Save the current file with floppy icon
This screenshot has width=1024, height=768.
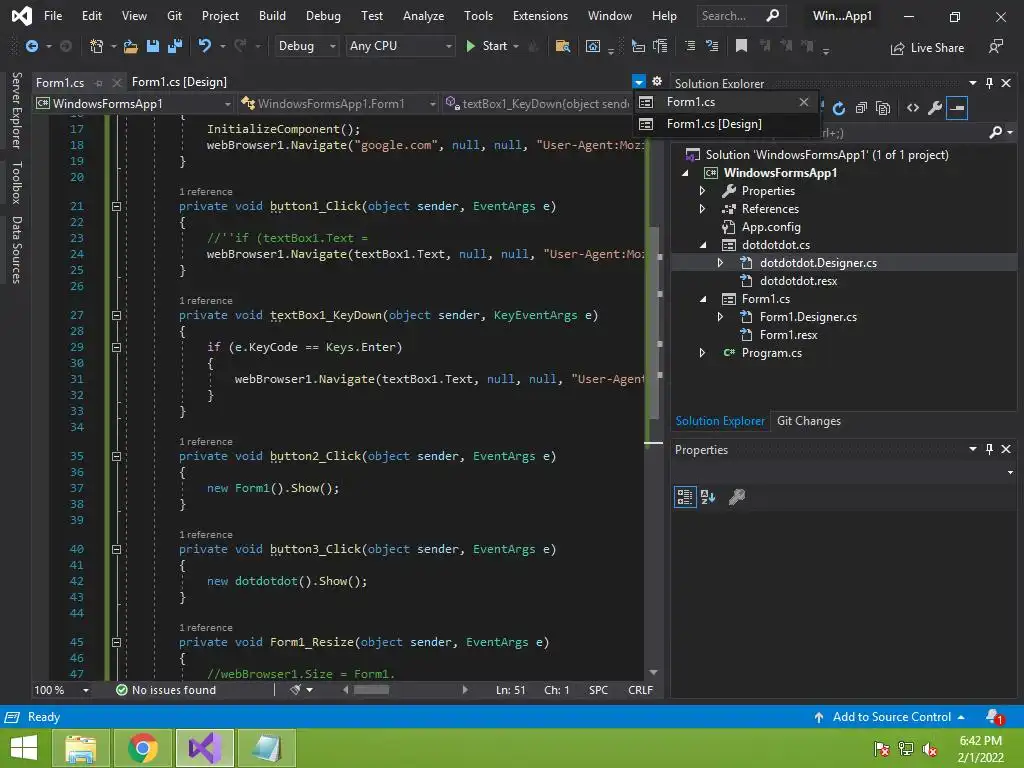tap(153, 46)
